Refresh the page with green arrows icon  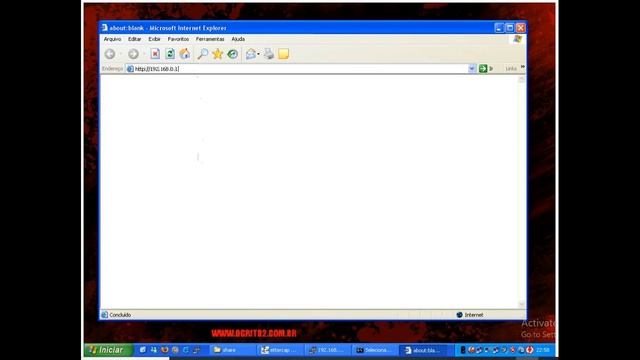click(x=170, y=54)
